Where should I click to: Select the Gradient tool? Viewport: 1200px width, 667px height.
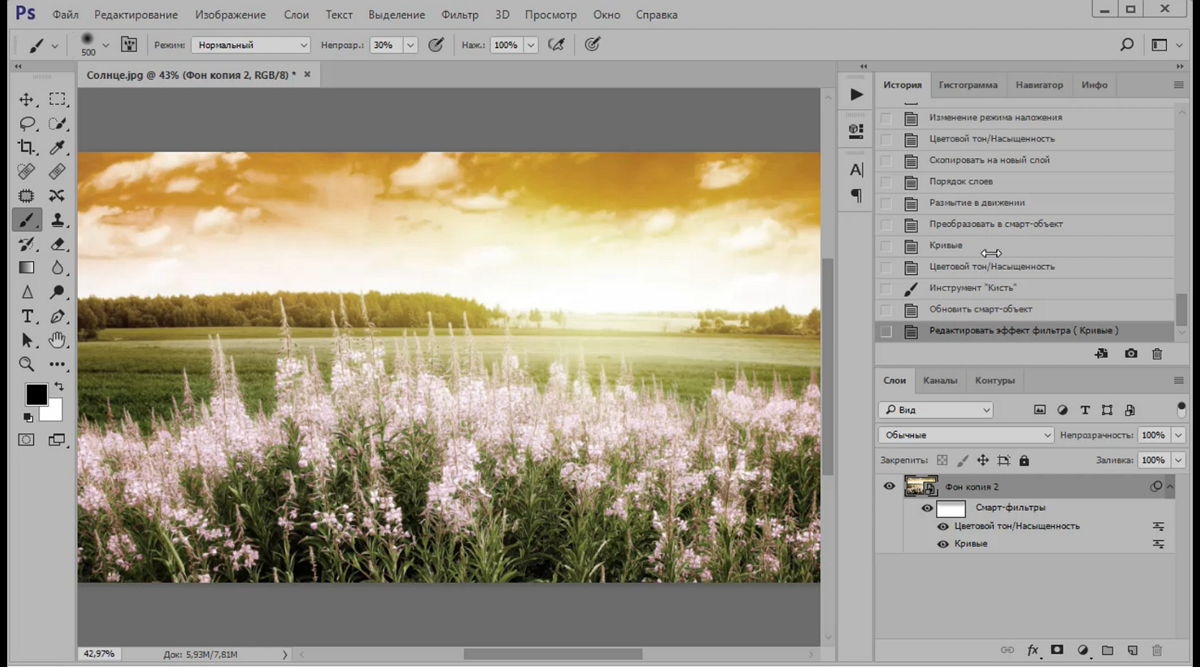click(x=27, y=268)
